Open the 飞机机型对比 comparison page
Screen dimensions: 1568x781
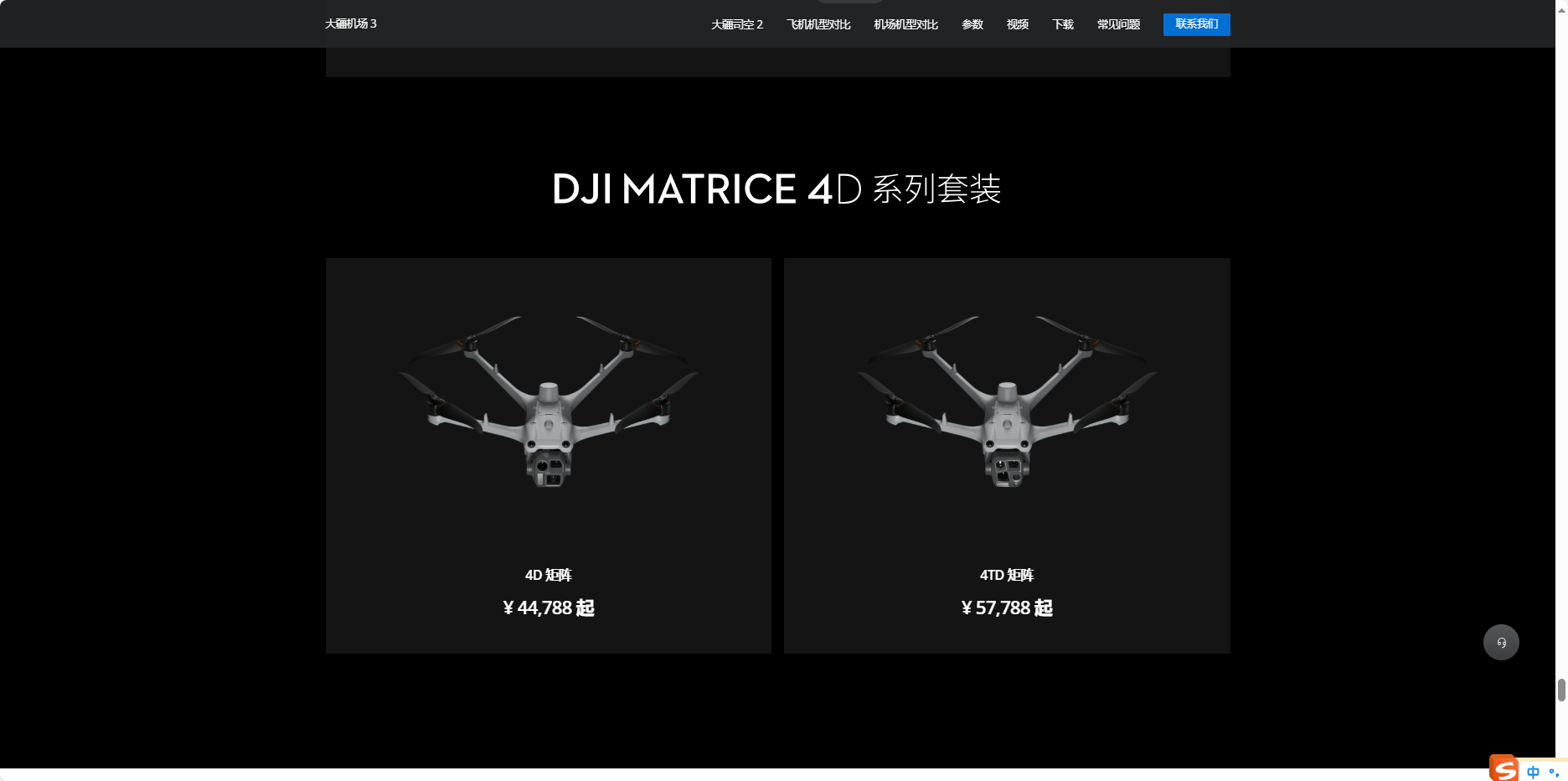[x=818, y=24]
